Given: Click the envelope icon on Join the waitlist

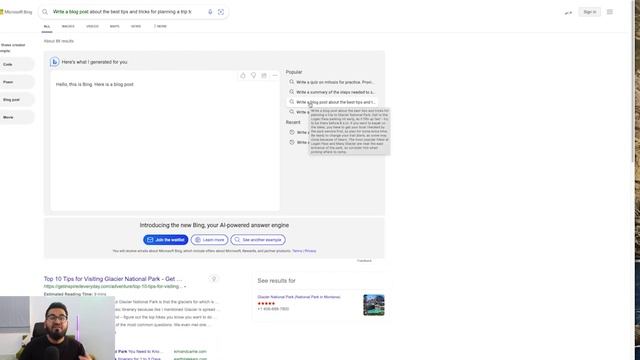Looking at the screenshot, I should tap(150, 240).
